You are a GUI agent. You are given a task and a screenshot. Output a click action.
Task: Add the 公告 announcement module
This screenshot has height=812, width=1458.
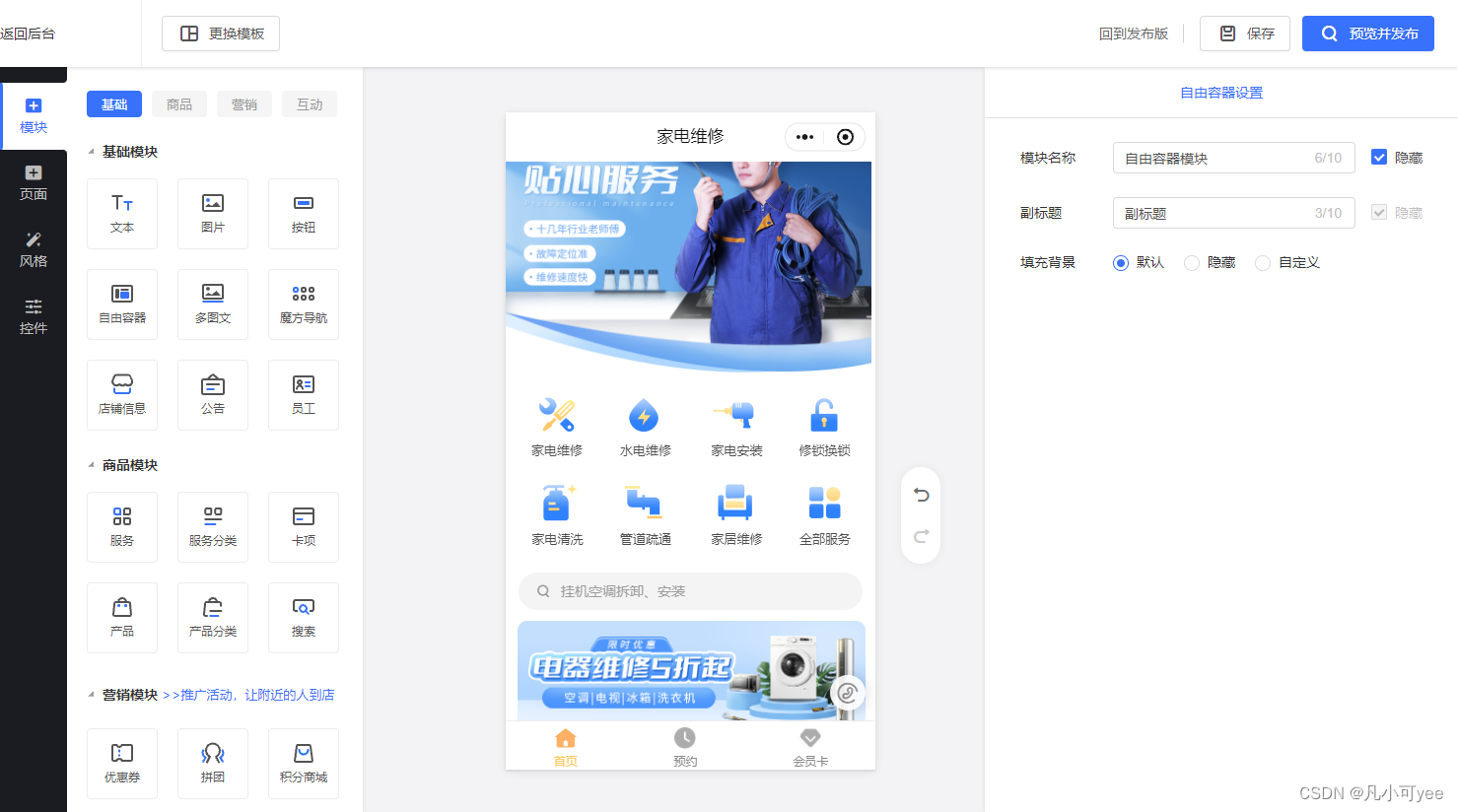pos(213,395)
